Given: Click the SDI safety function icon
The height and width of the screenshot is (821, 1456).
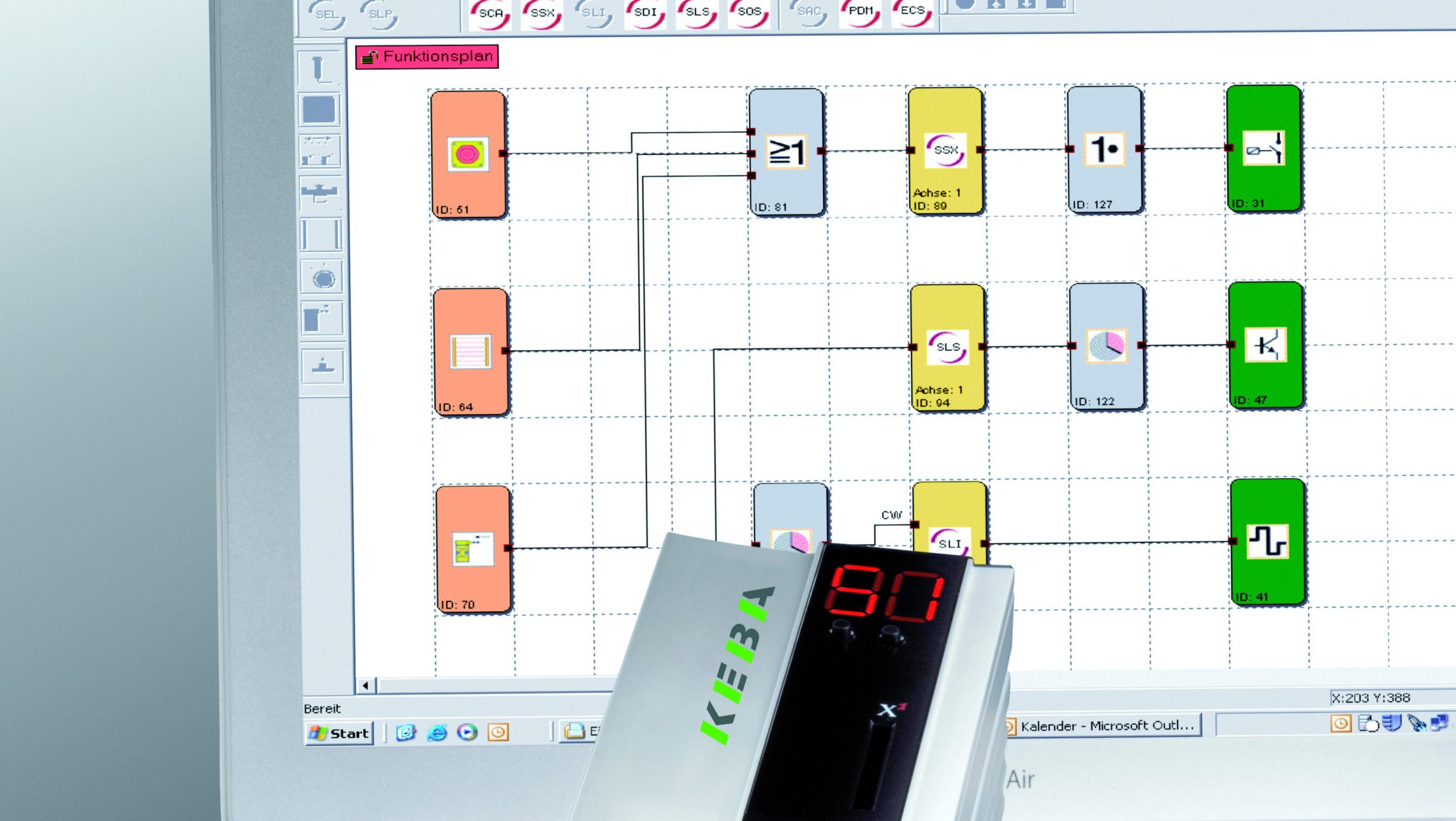Looking at the screenshot, I should click(x=645, y=13).
